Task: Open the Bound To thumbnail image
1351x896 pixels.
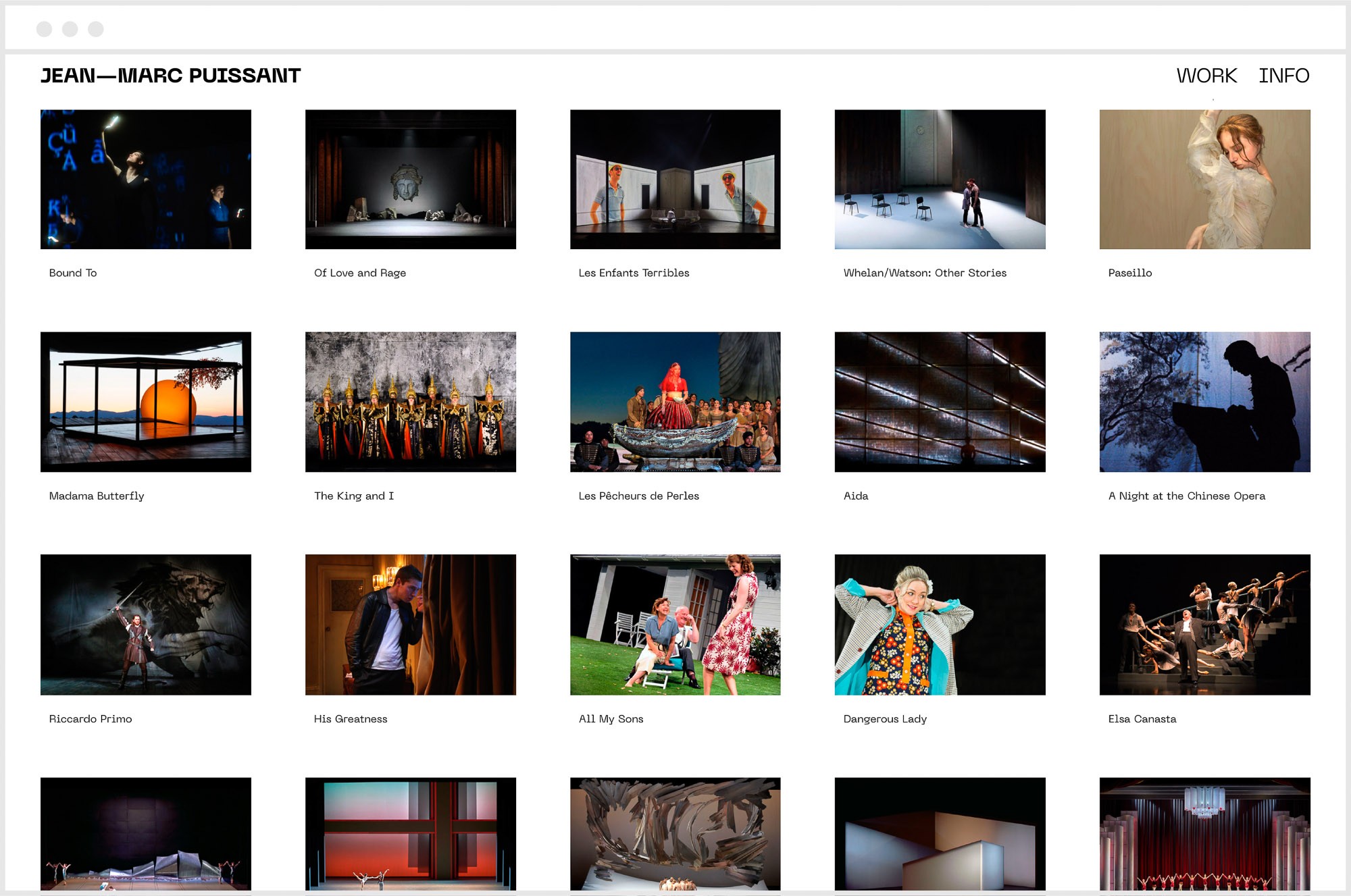Action: click(146, 180)
